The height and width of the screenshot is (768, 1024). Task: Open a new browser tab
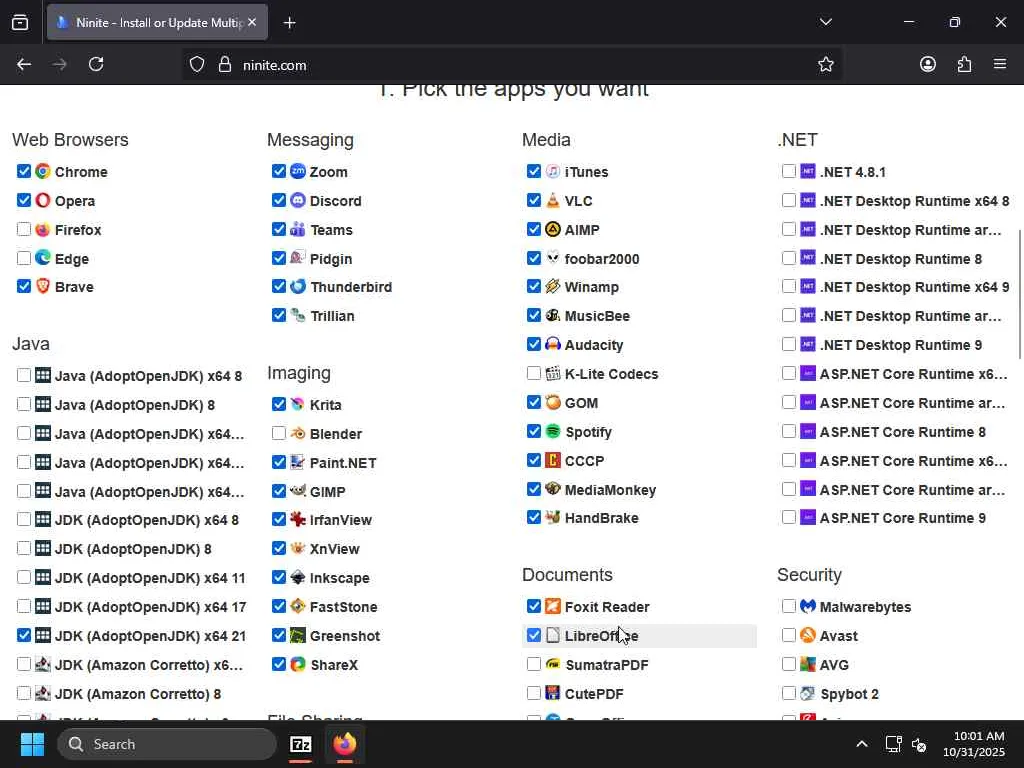[289, 23]
